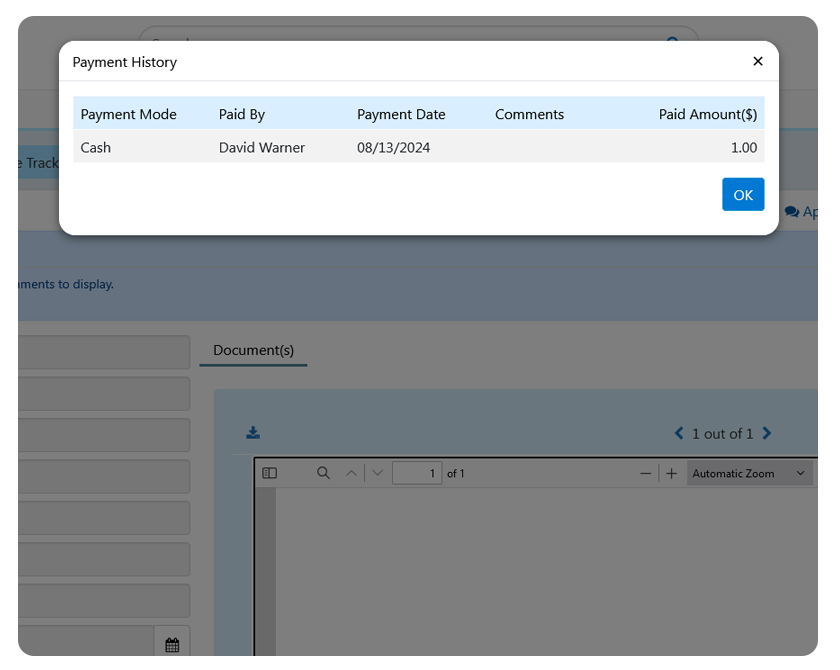
Task: Select the Cash payment row
Action: 96,148
